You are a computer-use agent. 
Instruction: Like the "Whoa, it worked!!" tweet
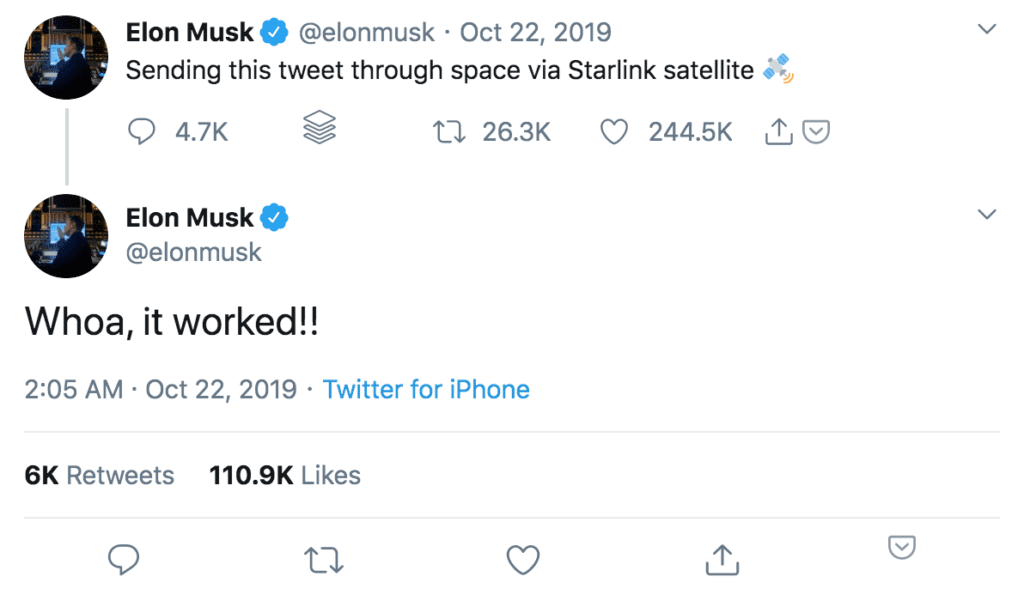click(x=522, y=560)
